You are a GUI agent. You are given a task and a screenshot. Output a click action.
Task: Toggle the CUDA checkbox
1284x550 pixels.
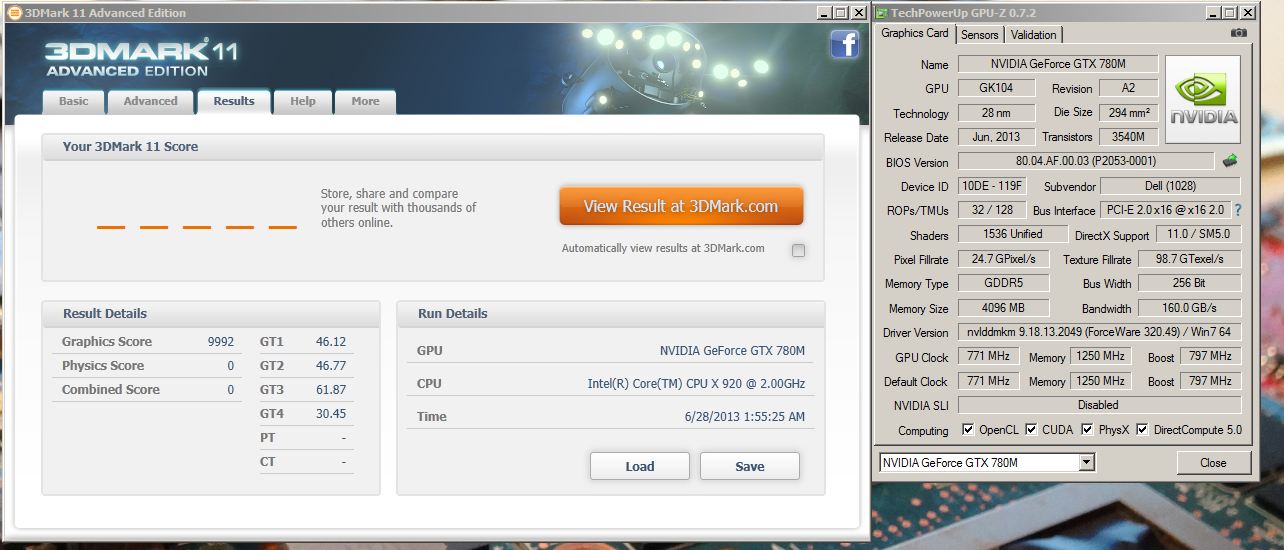click(1032, 430)
